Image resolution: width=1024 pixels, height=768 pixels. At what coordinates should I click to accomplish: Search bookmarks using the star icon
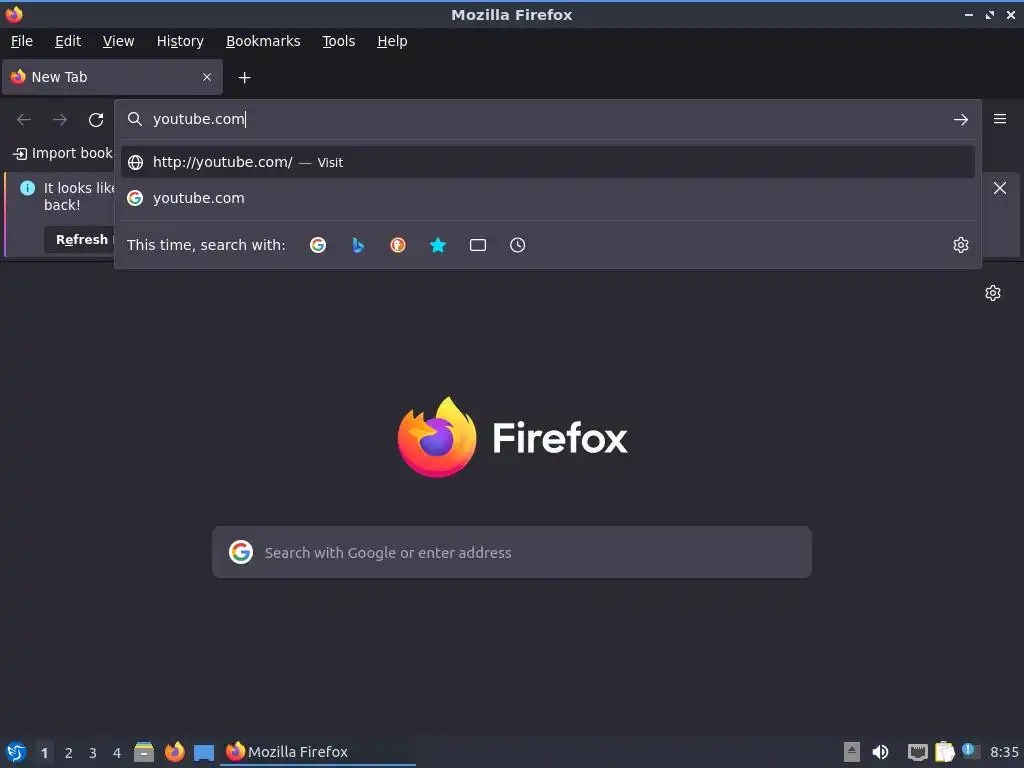click(438, 245)
